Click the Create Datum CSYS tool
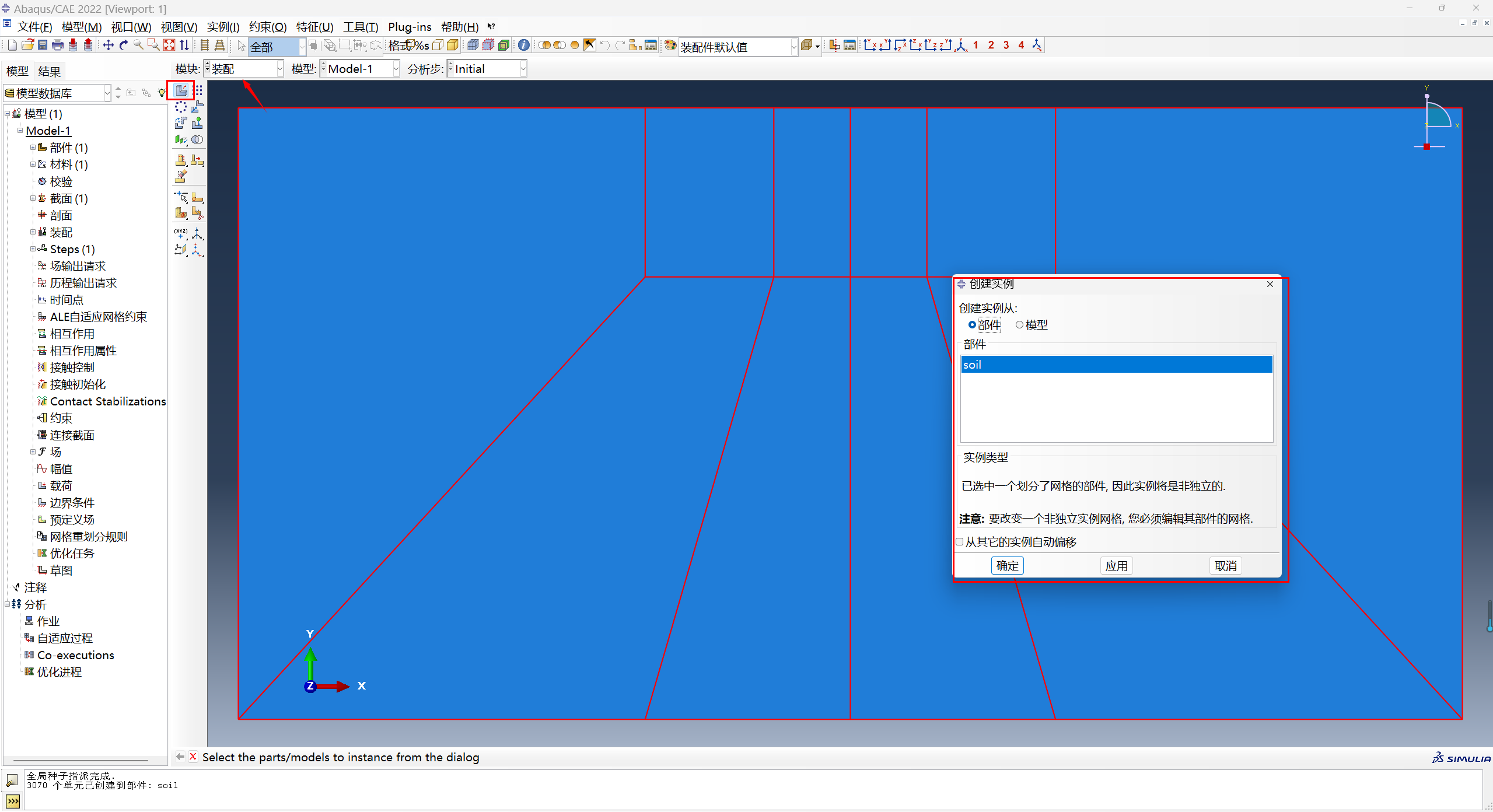This screenshot has height=812, width=1493. 198,233
